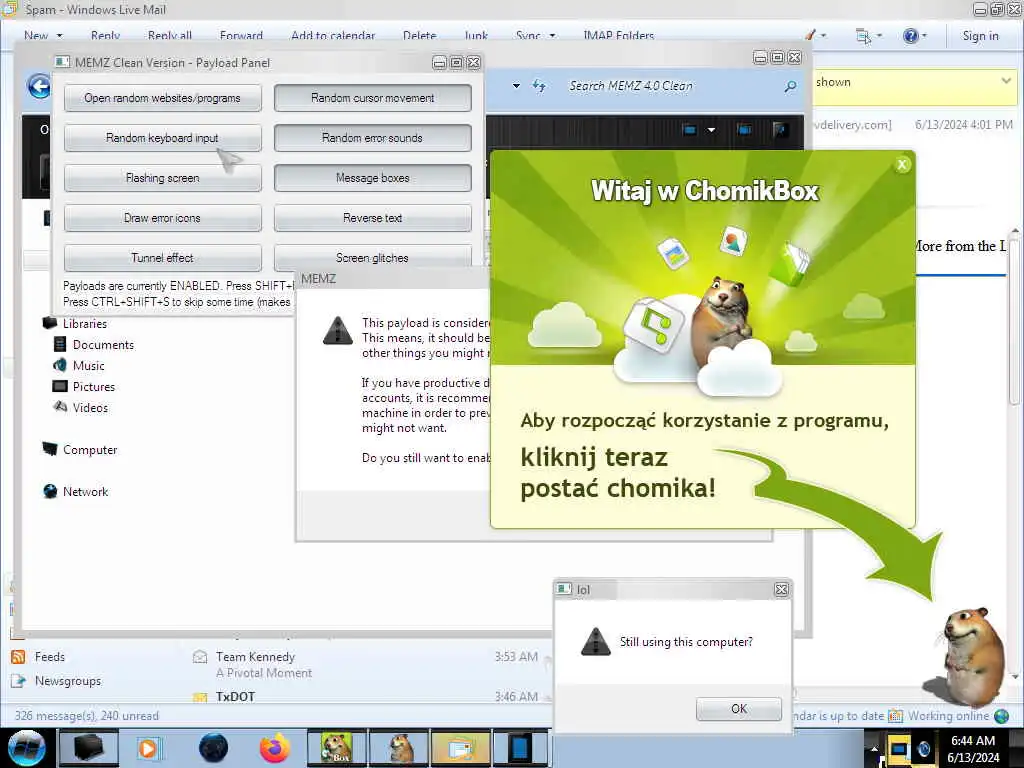Toggle the Draw error icons payload

[x=163, y=217]
